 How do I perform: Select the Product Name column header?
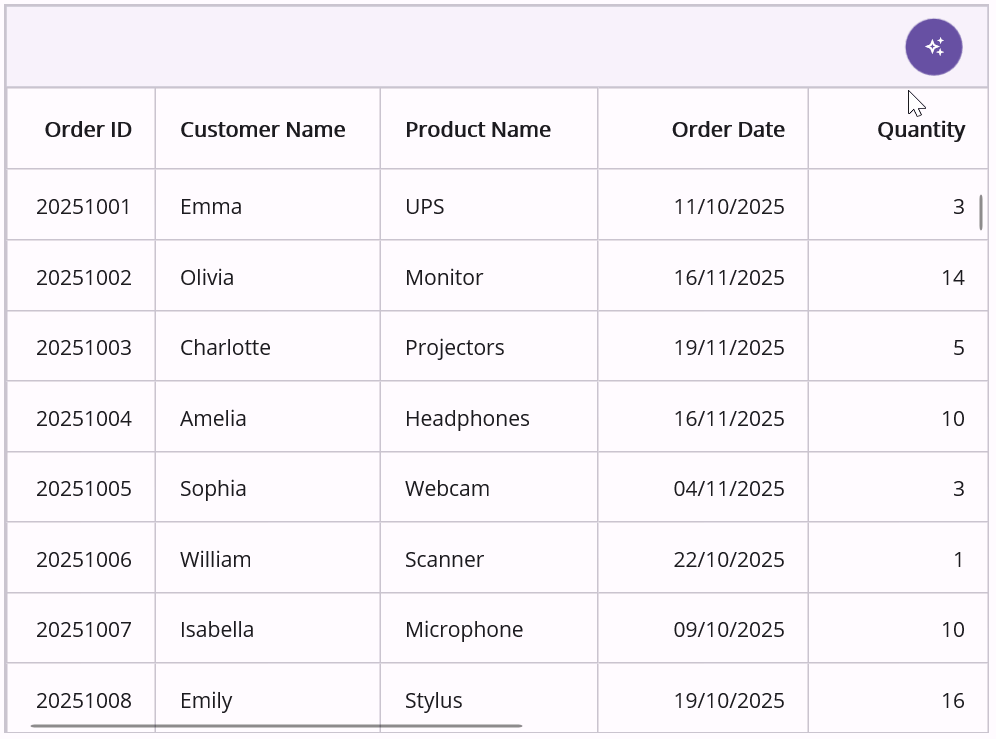[x=478, y=129]
